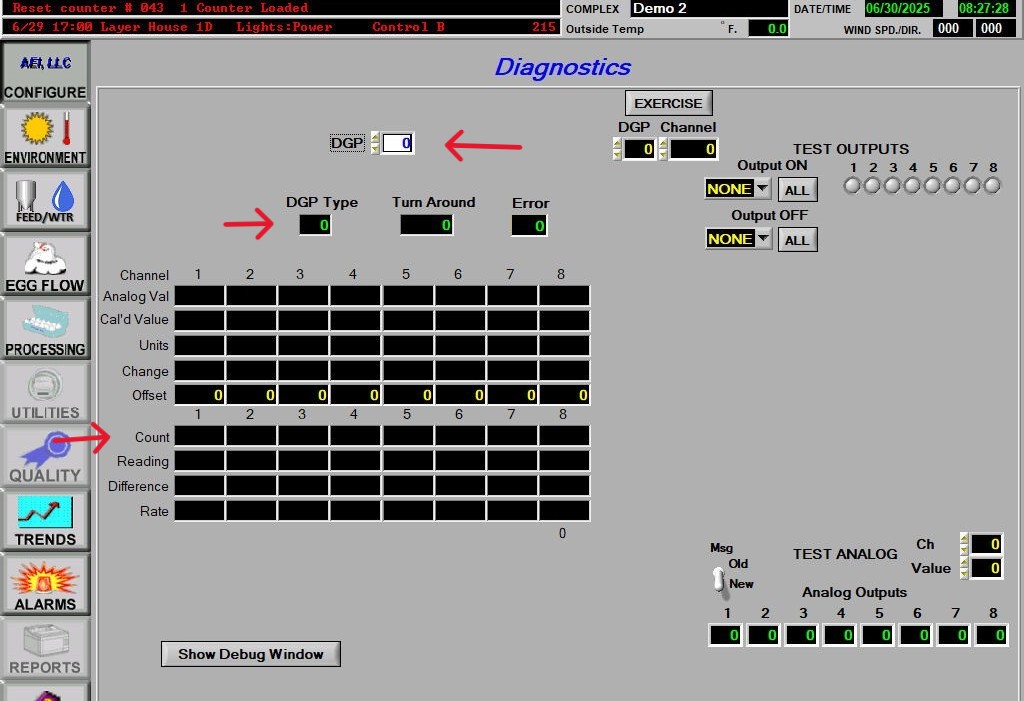1024x701 pixels.
Task: Go to the Processing egg carton icon
Action: 45,328
